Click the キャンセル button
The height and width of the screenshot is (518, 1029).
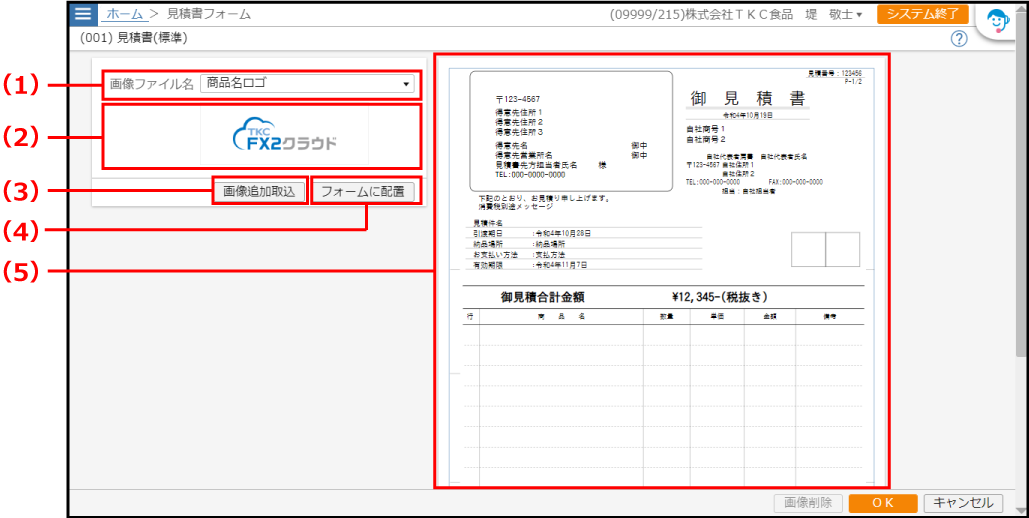coord(963,503)
